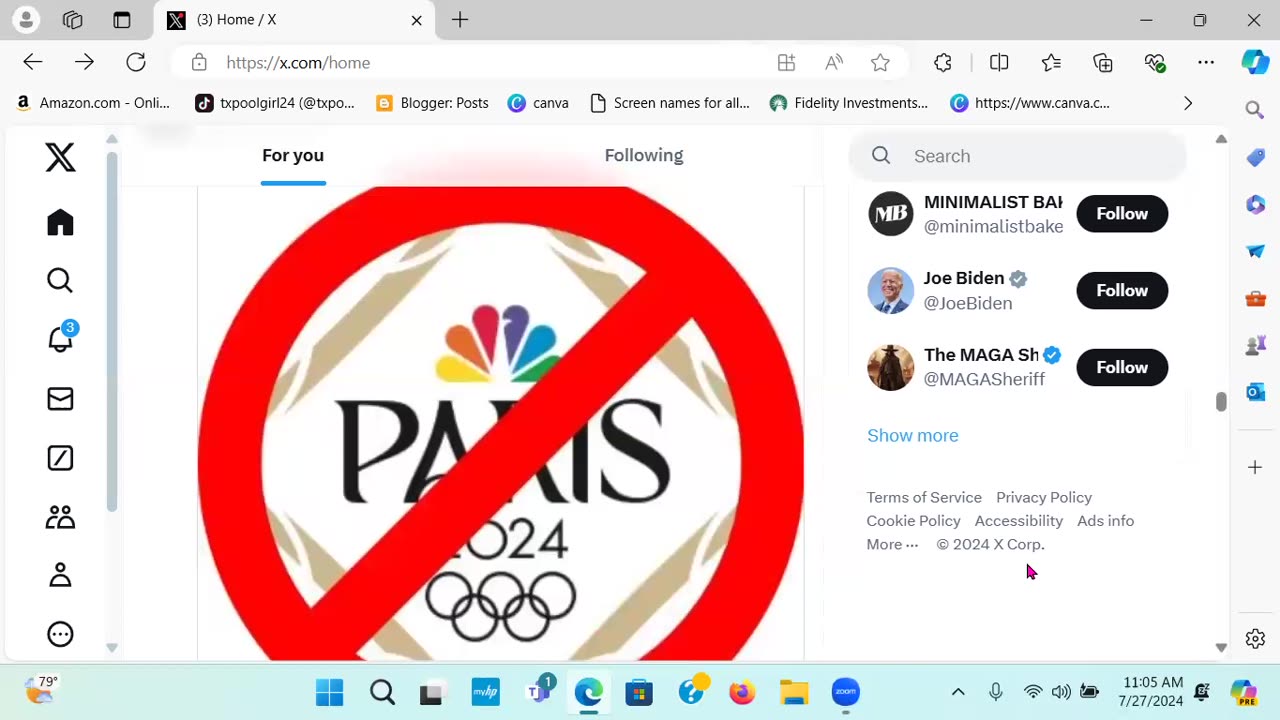Open the Edge sidebar Shopping tag icon
Image resolution: width=1280 pixels, height=720 pixels.
(1256, 157)
